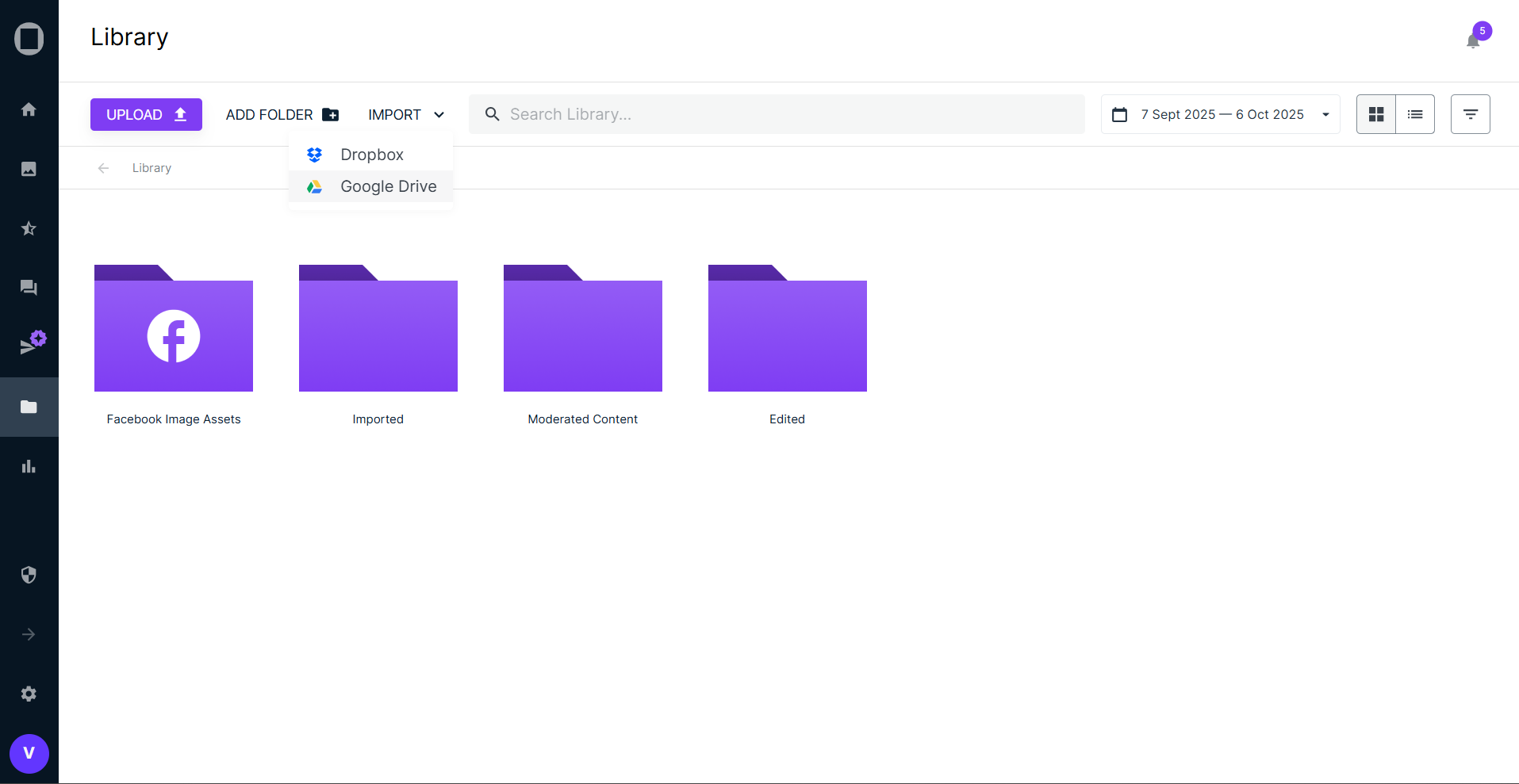
Task: Switch to grid view
Action: point(1376,114)
